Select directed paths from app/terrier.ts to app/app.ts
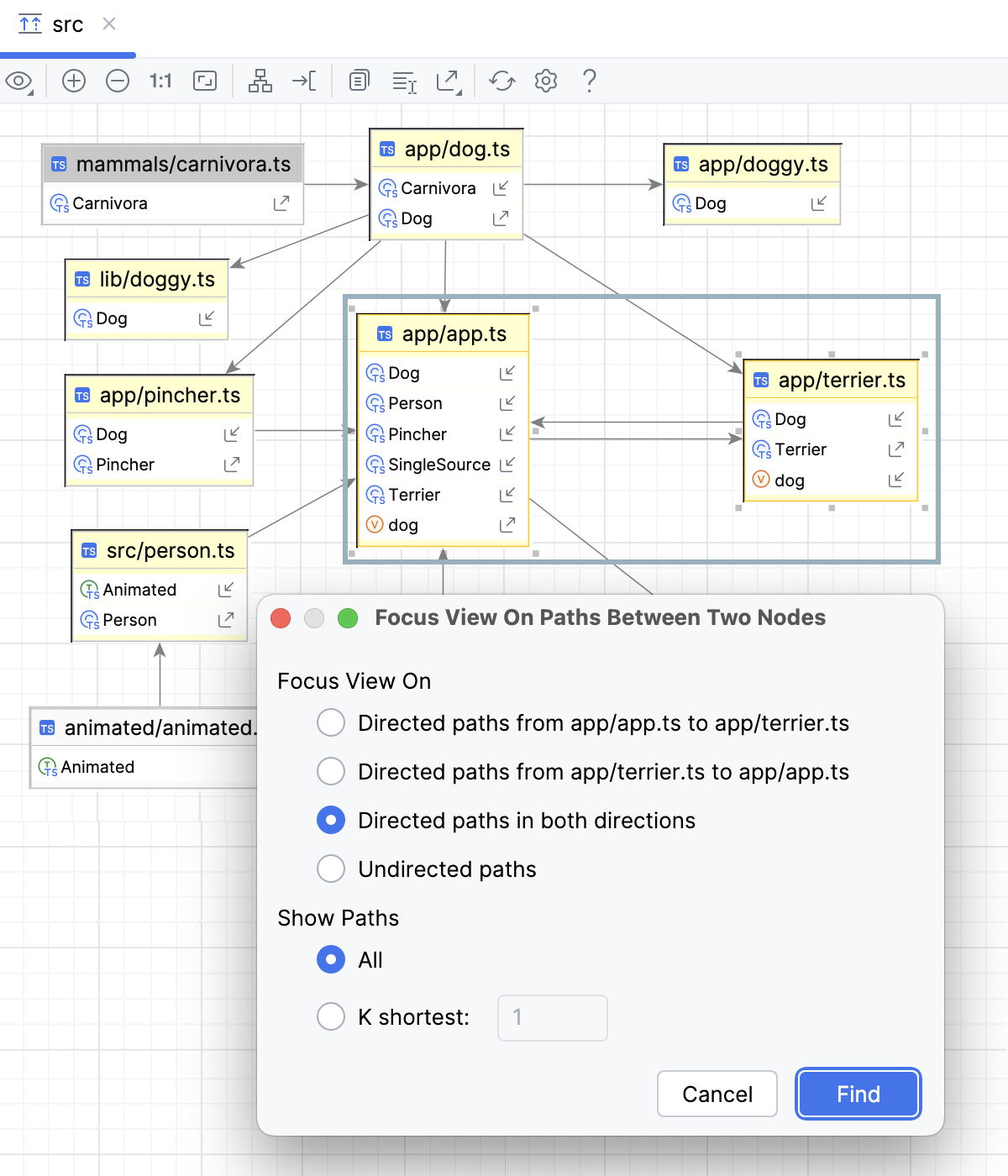 pos(331,771)
